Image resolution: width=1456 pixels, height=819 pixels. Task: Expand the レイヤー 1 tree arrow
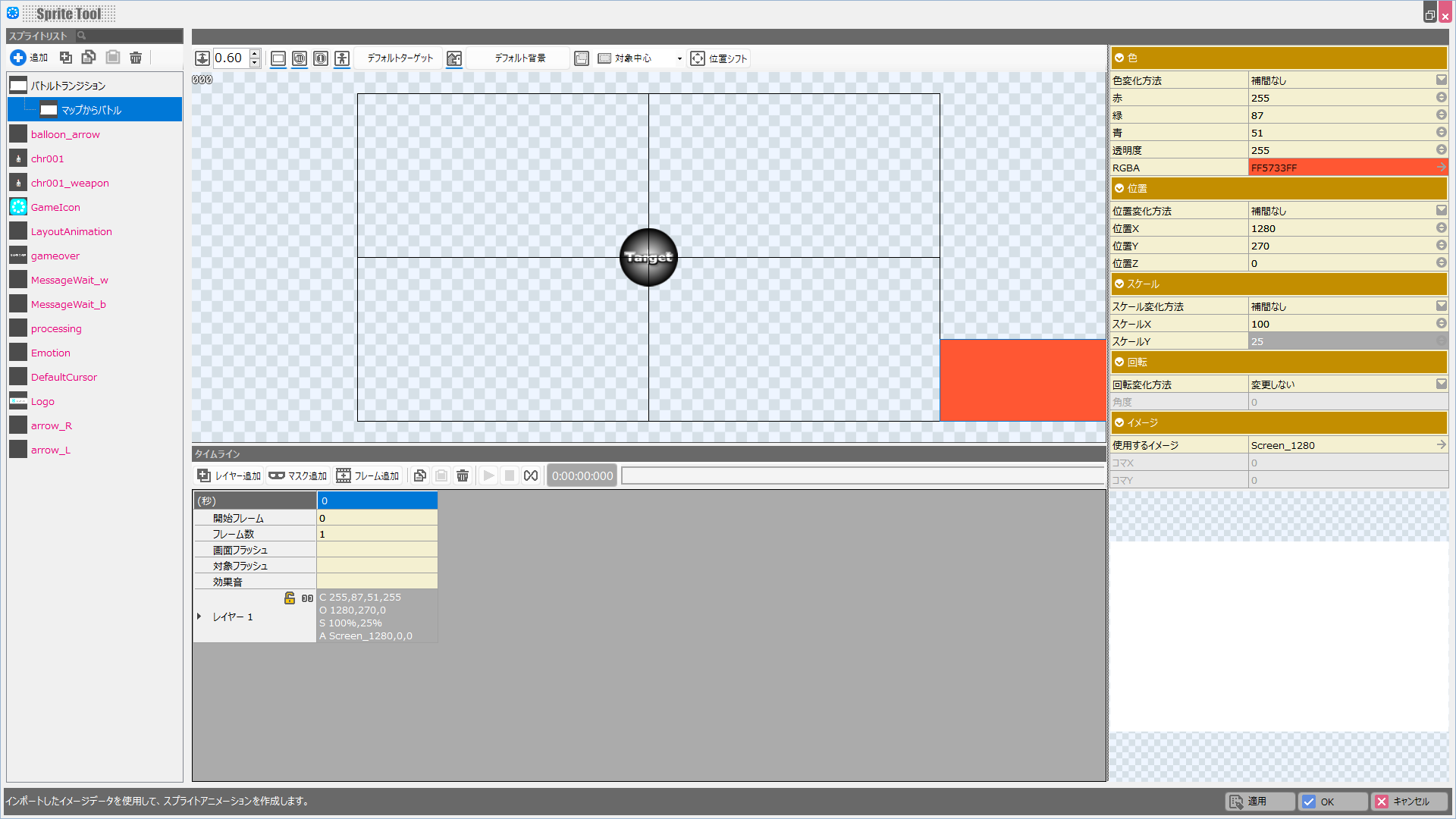click(x=199, y=617)
